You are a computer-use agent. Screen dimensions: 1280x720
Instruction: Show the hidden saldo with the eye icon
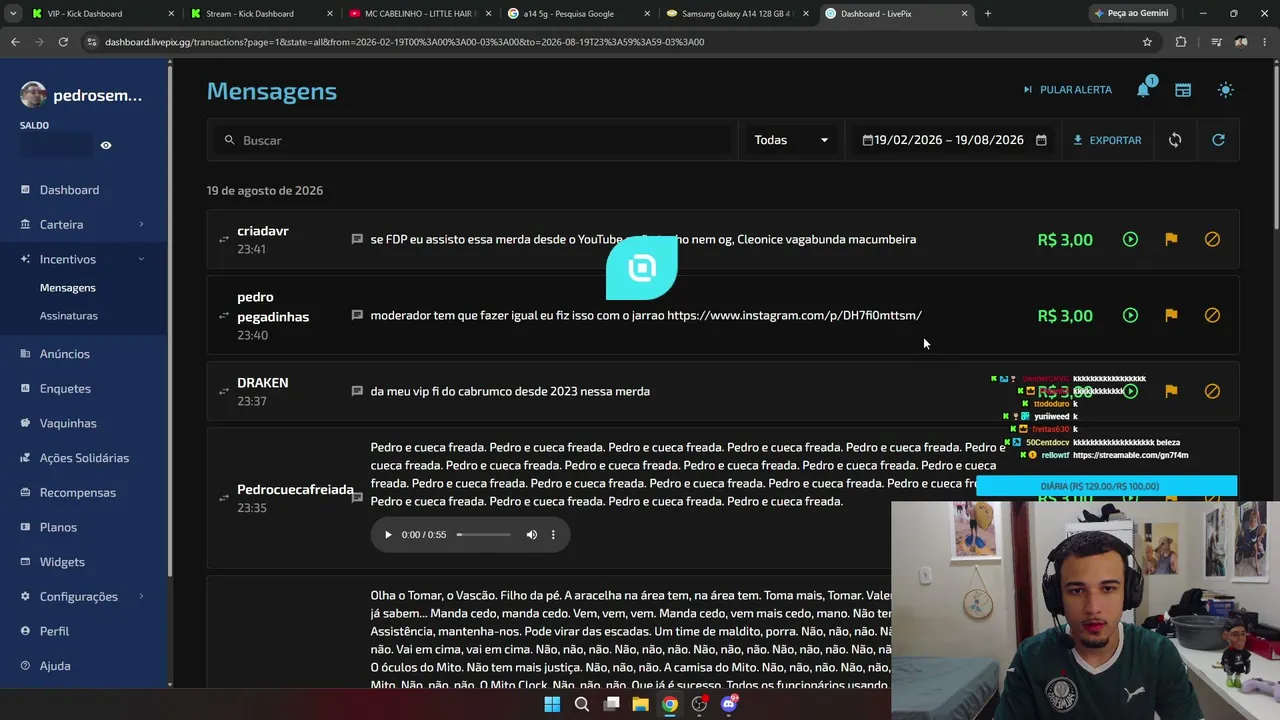106,145
